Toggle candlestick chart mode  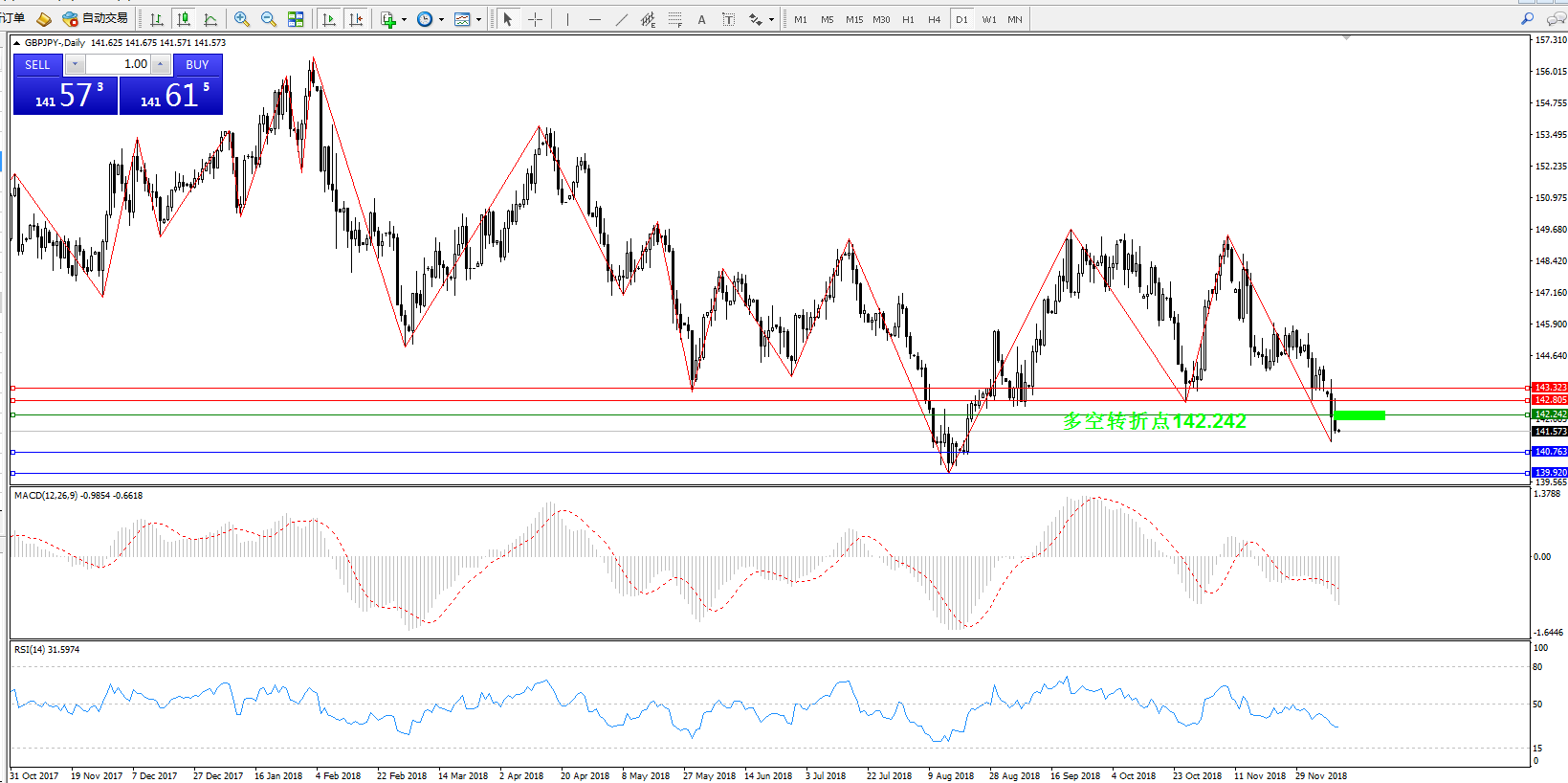[184, 19]
